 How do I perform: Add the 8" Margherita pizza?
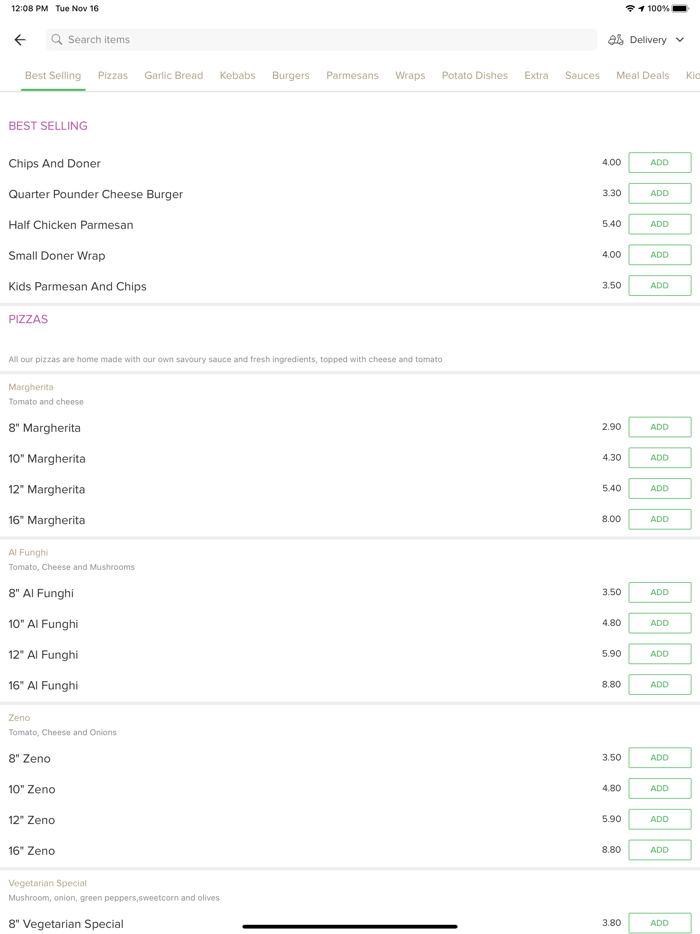click(x=659, y=427)
